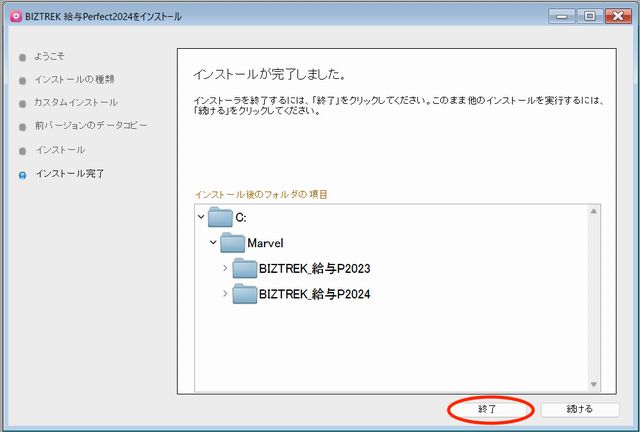Click the Marvel folder label
The image size is (640, 432).
[x=265, y=243]
